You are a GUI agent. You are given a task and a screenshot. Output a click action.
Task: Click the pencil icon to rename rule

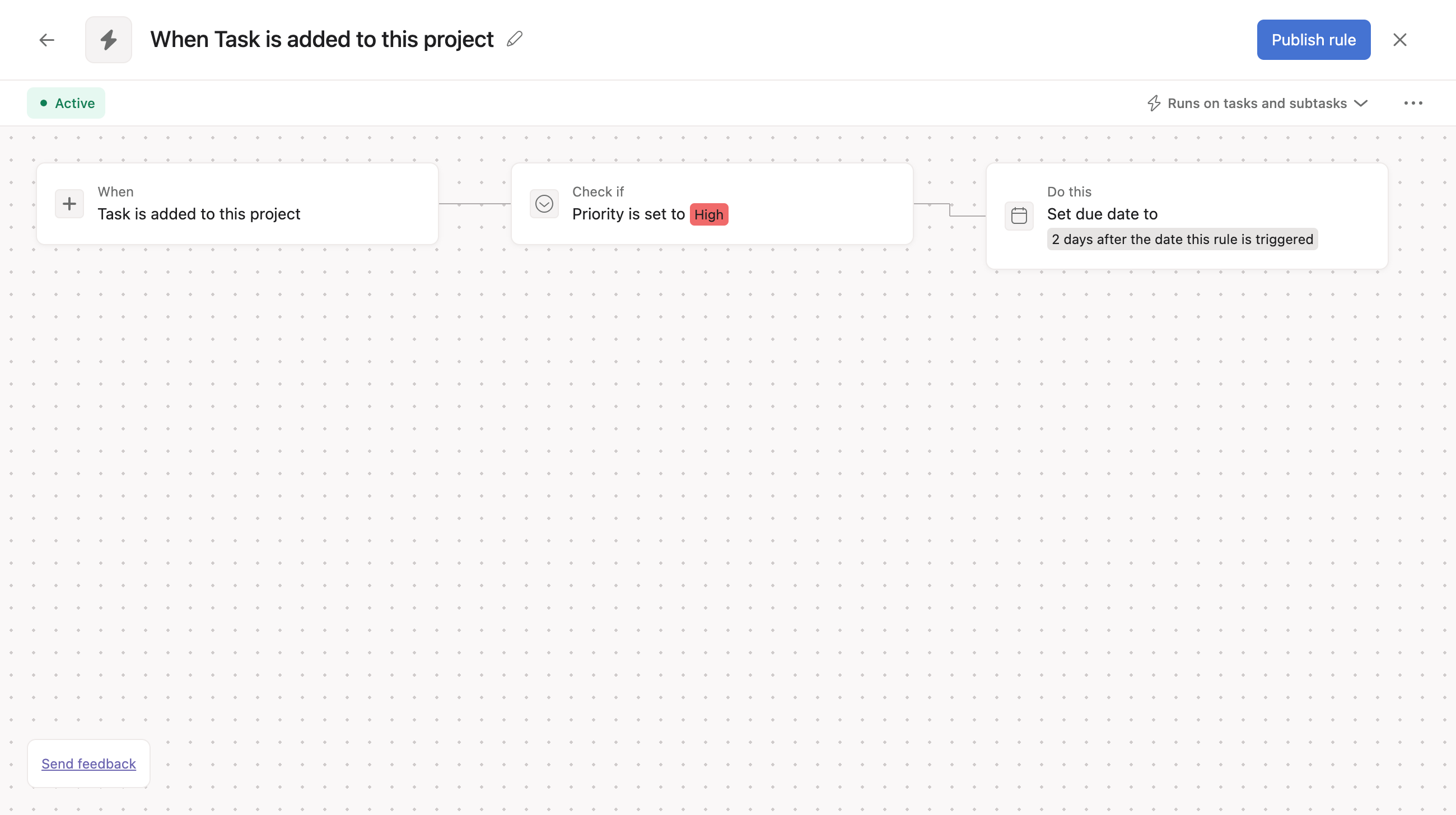(514, 40)
